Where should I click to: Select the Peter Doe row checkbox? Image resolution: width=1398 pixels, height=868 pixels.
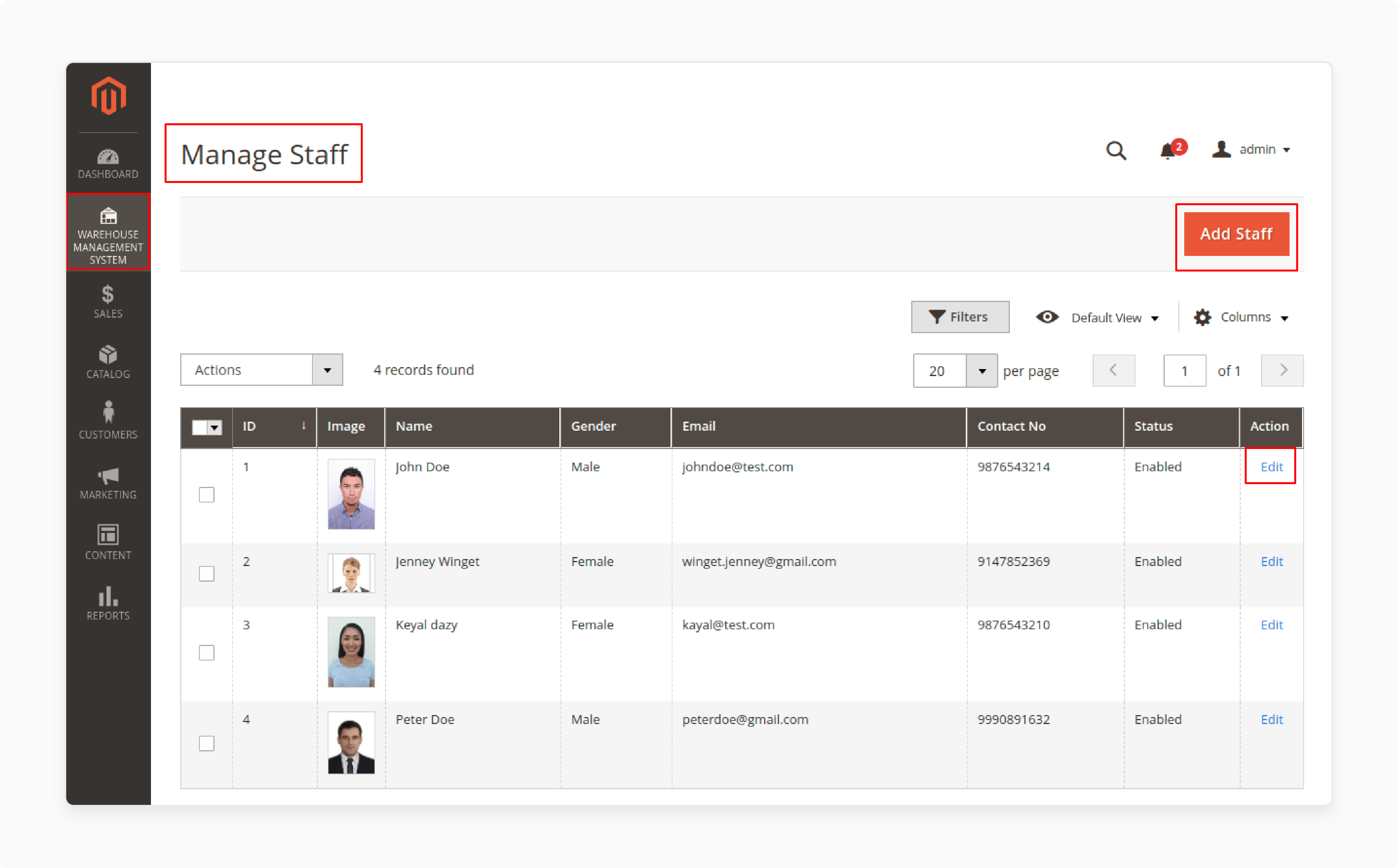point(207,744)
